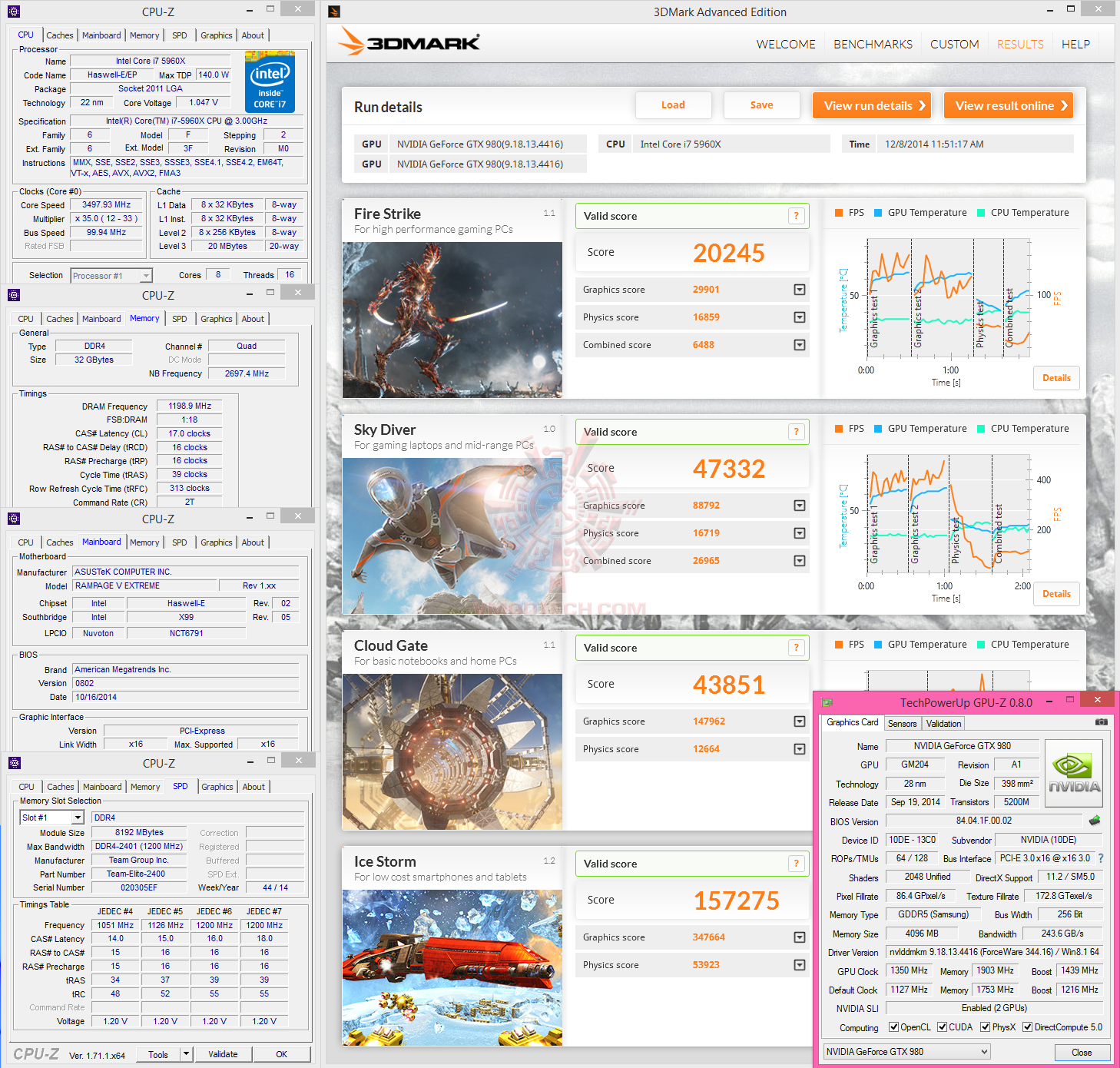Open the BENCHMARKS section in 3DMark
Screen dimensions: 1120x1068
[873, 44]
